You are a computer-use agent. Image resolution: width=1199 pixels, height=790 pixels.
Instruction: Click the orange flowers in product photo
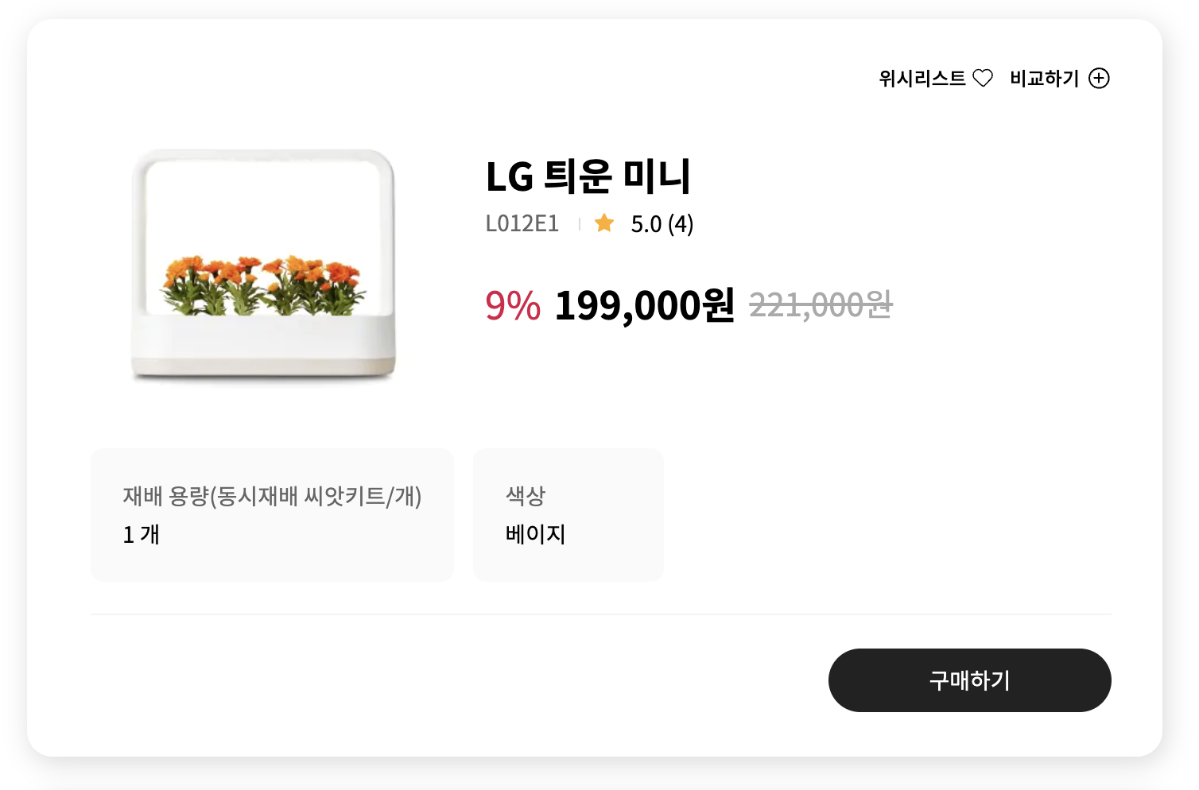tap(262, 284)
